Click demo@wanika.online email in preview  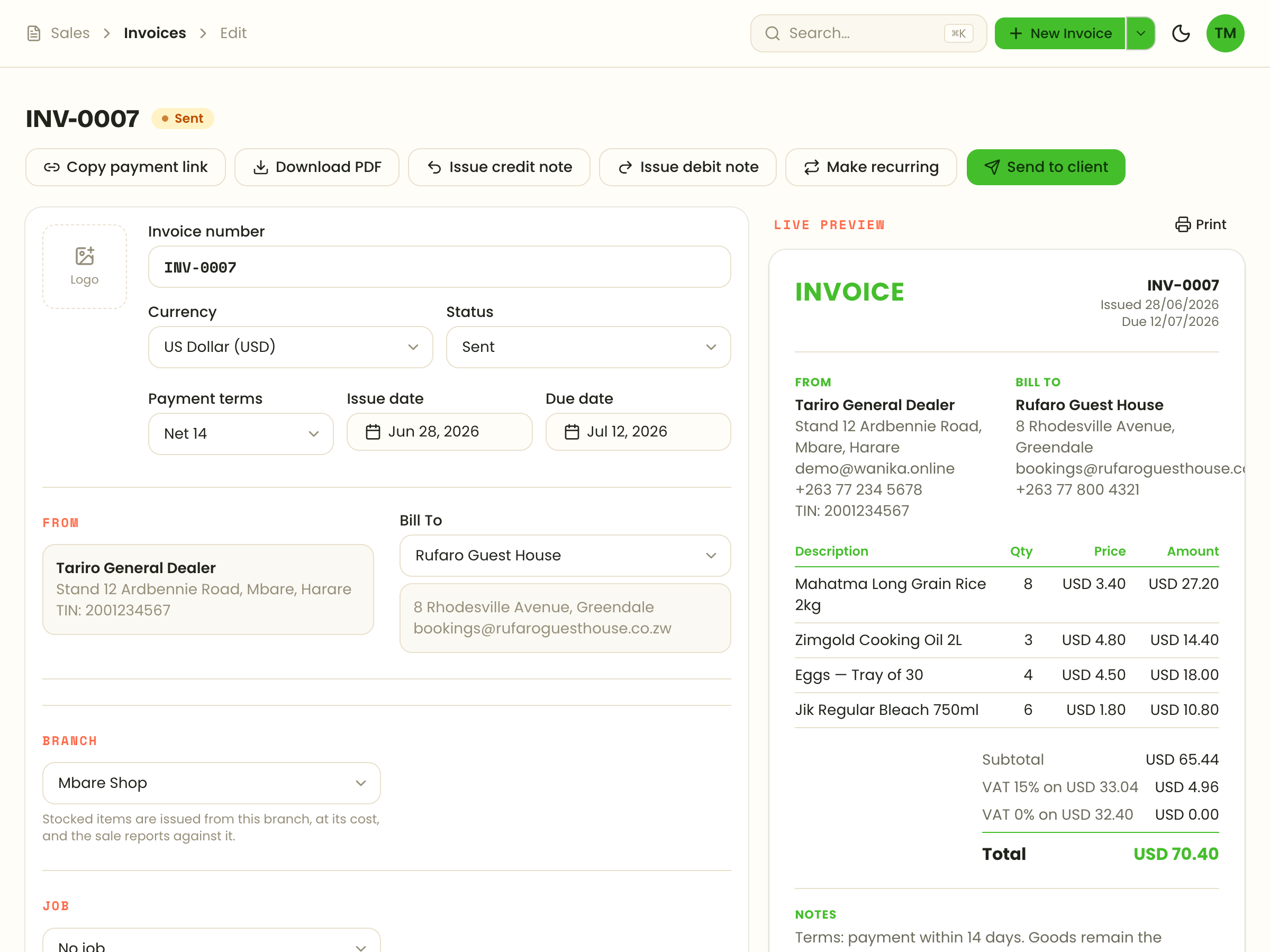click(874, 468)
